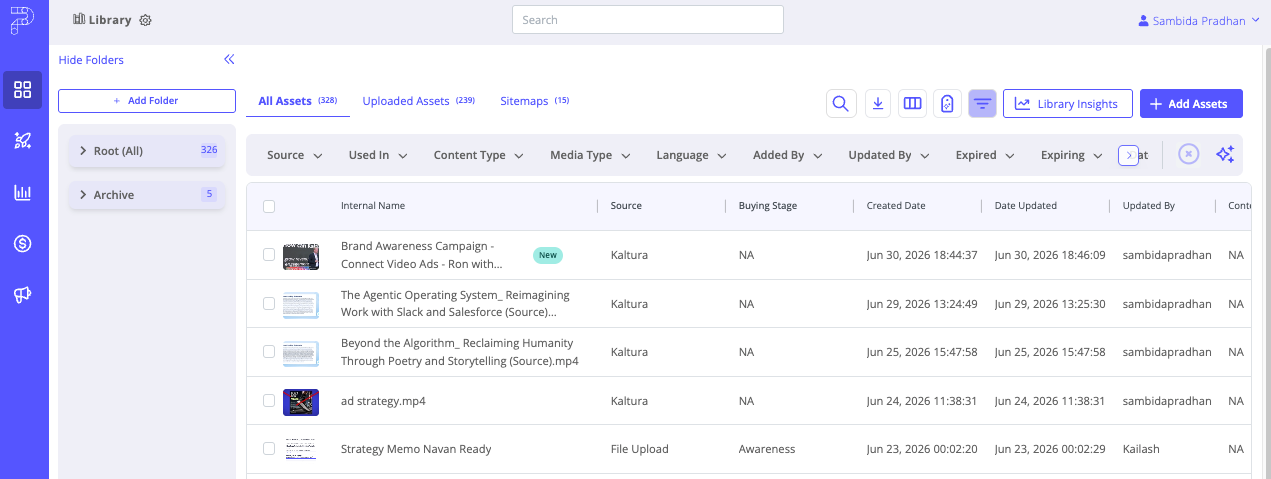Viewport: 1271px width, 479px height.
Task: Click the user profile icon beside Sambida Pradhan
Action: 1144,20
